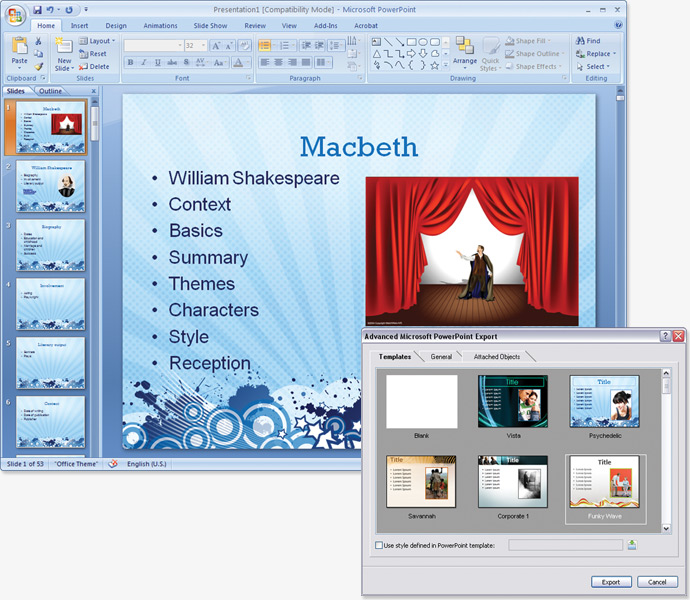This screenshot has height=600, width=690.
Task: Select the Vista template thumbnail
Action: point(513,401)
